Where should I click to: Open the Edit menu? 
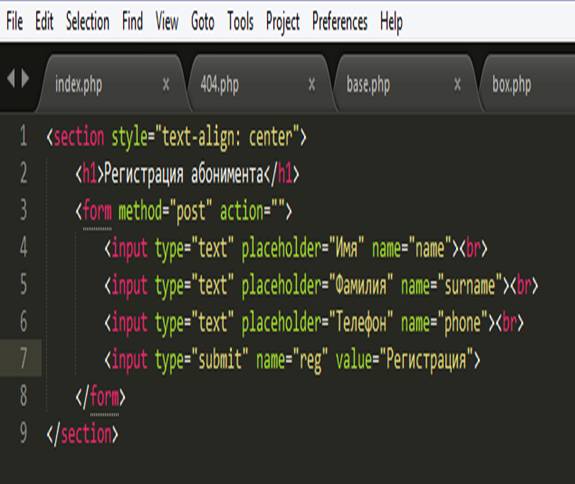44,21
